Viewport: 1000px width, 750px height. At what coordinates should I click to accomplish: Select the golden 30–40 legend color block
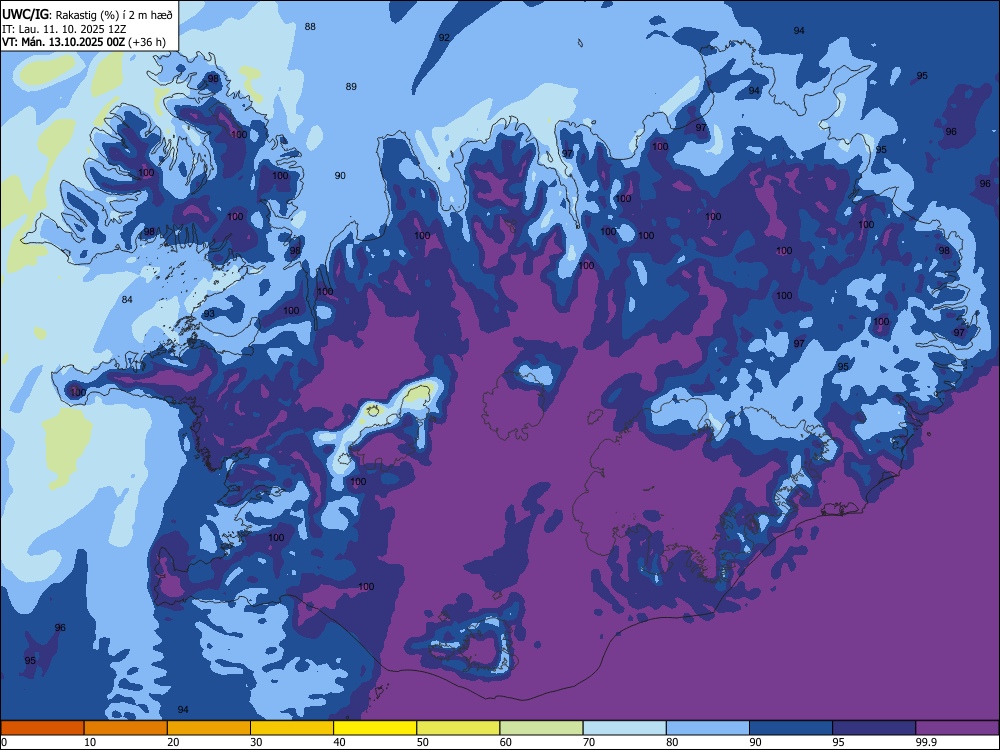pyautogui.click(x=292, y=728)
